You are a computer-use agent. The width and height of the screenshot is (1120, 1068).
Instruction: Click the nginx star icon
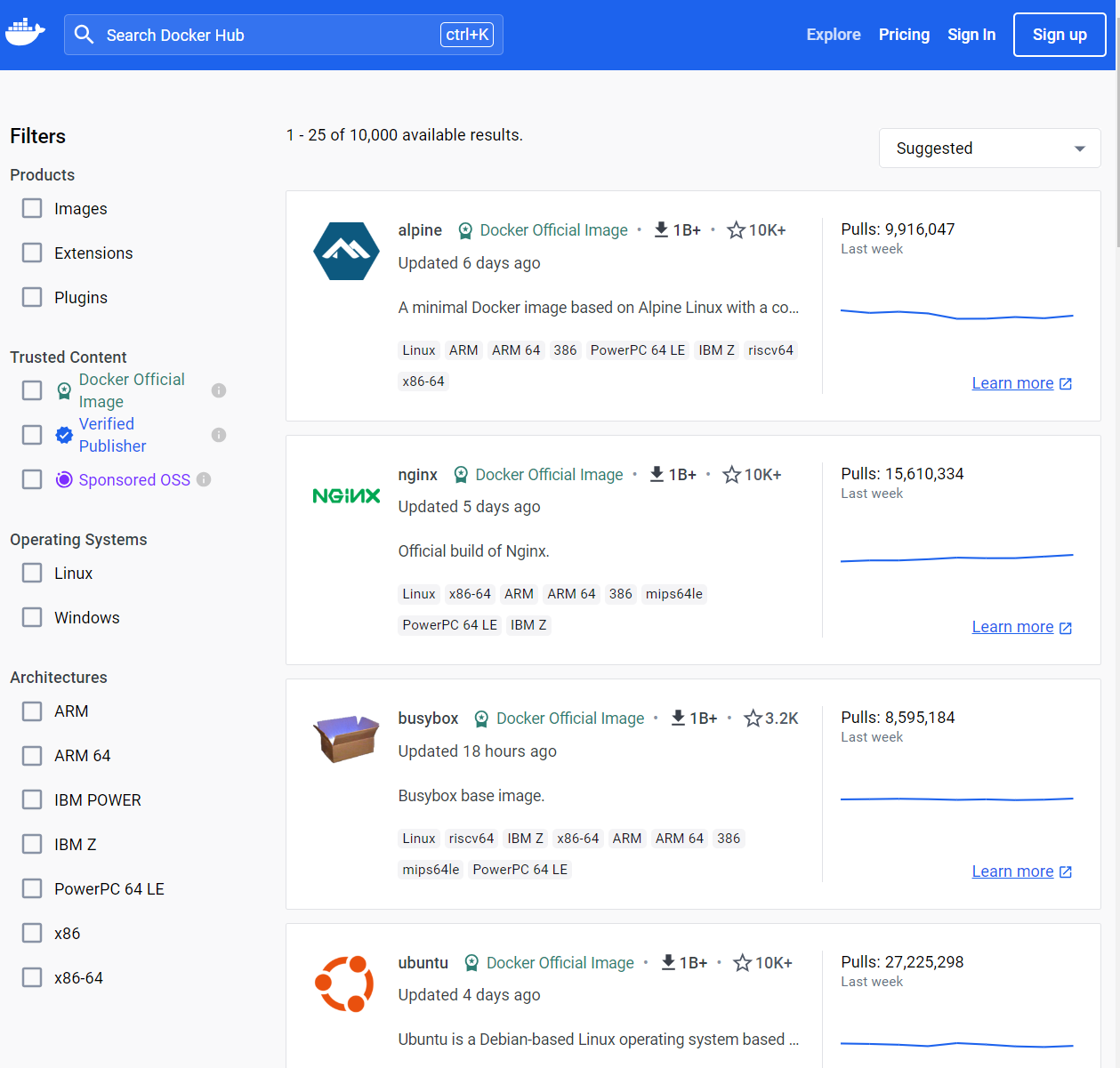pos(732,475)
